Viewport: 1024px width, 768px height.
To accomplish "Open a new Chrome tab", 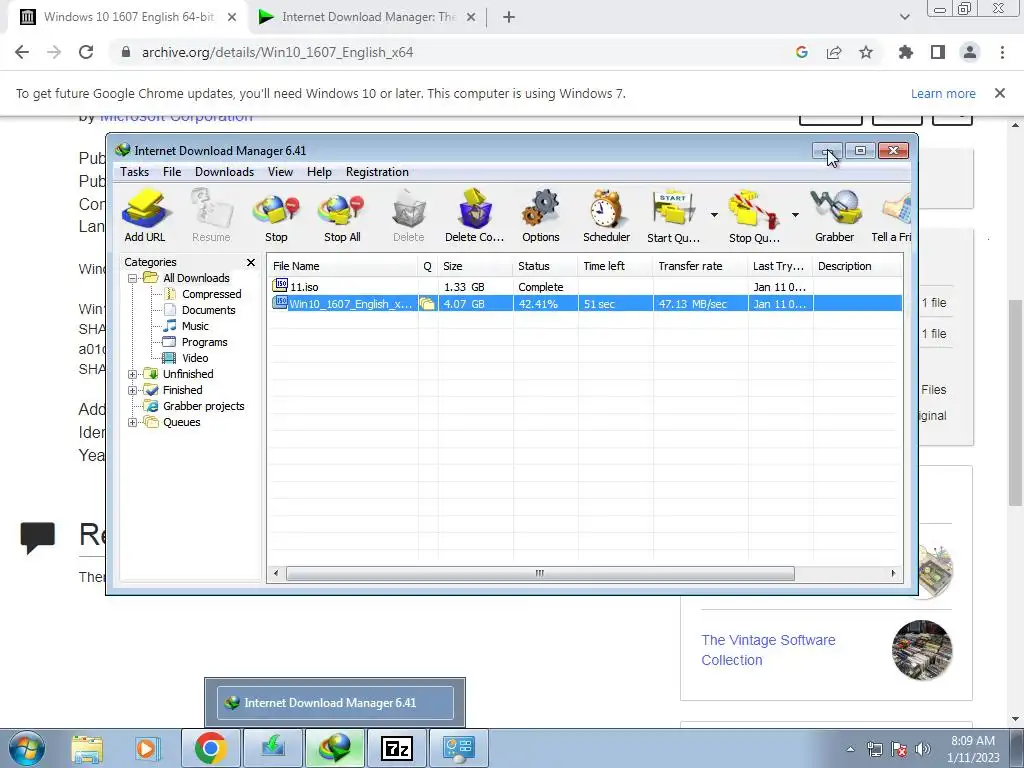I will 509,17.
